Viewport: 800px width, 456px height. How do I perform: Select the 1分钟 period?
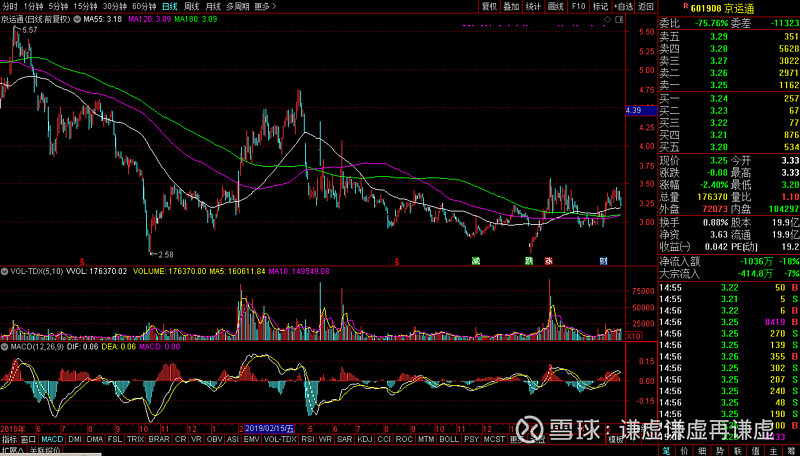33,7
